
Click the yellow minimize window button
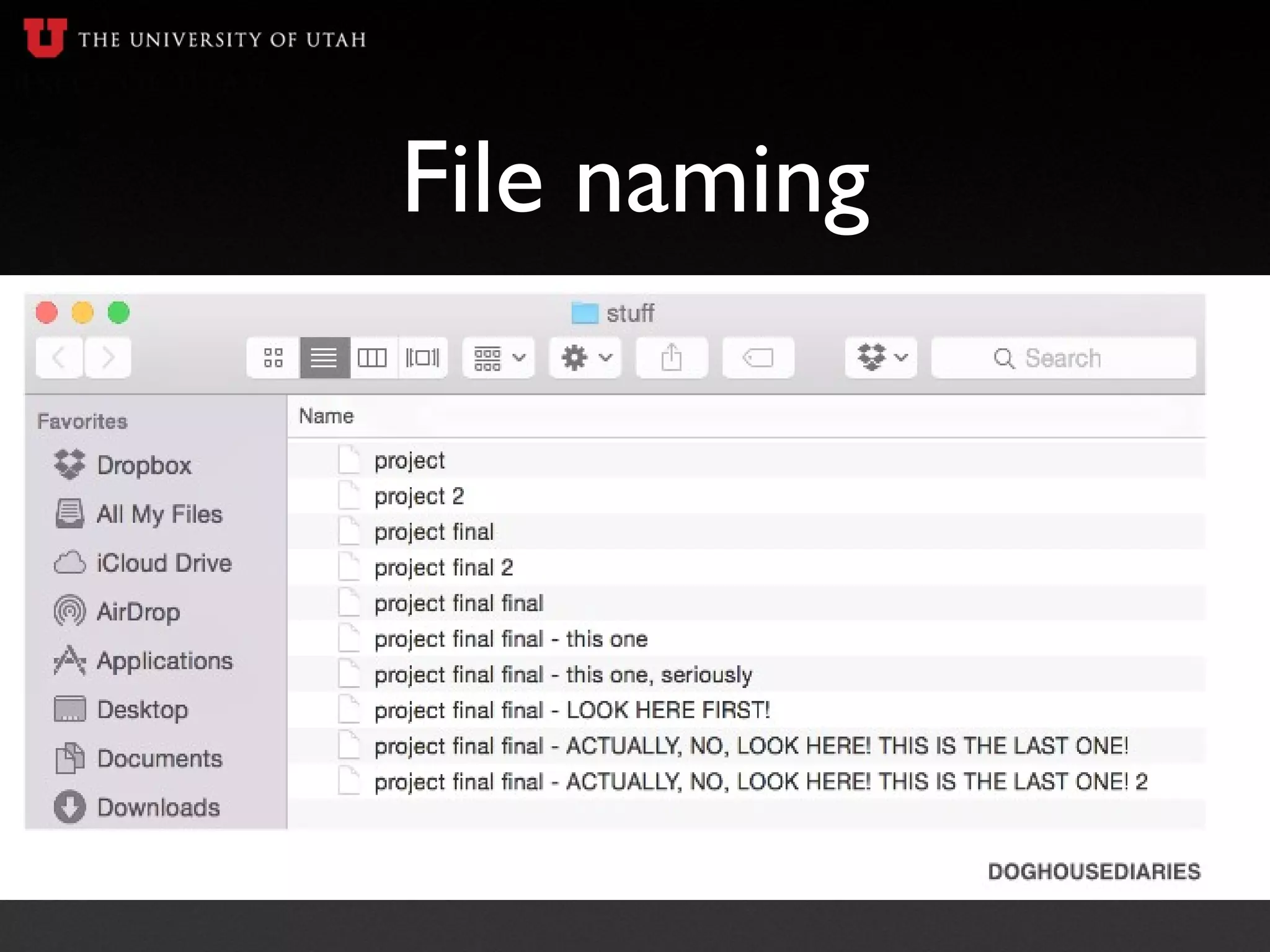(82, 312)
